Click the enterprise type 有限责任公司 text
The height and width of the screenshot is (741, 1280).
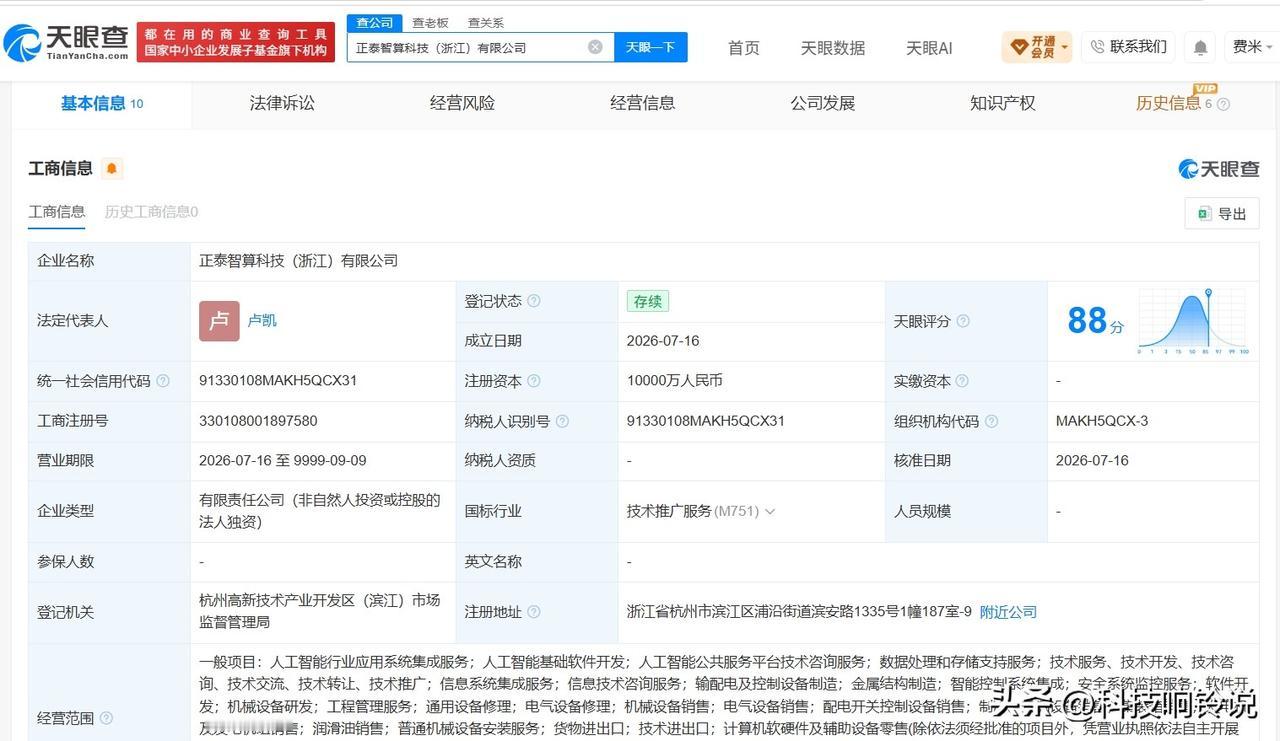click(320, 510)
